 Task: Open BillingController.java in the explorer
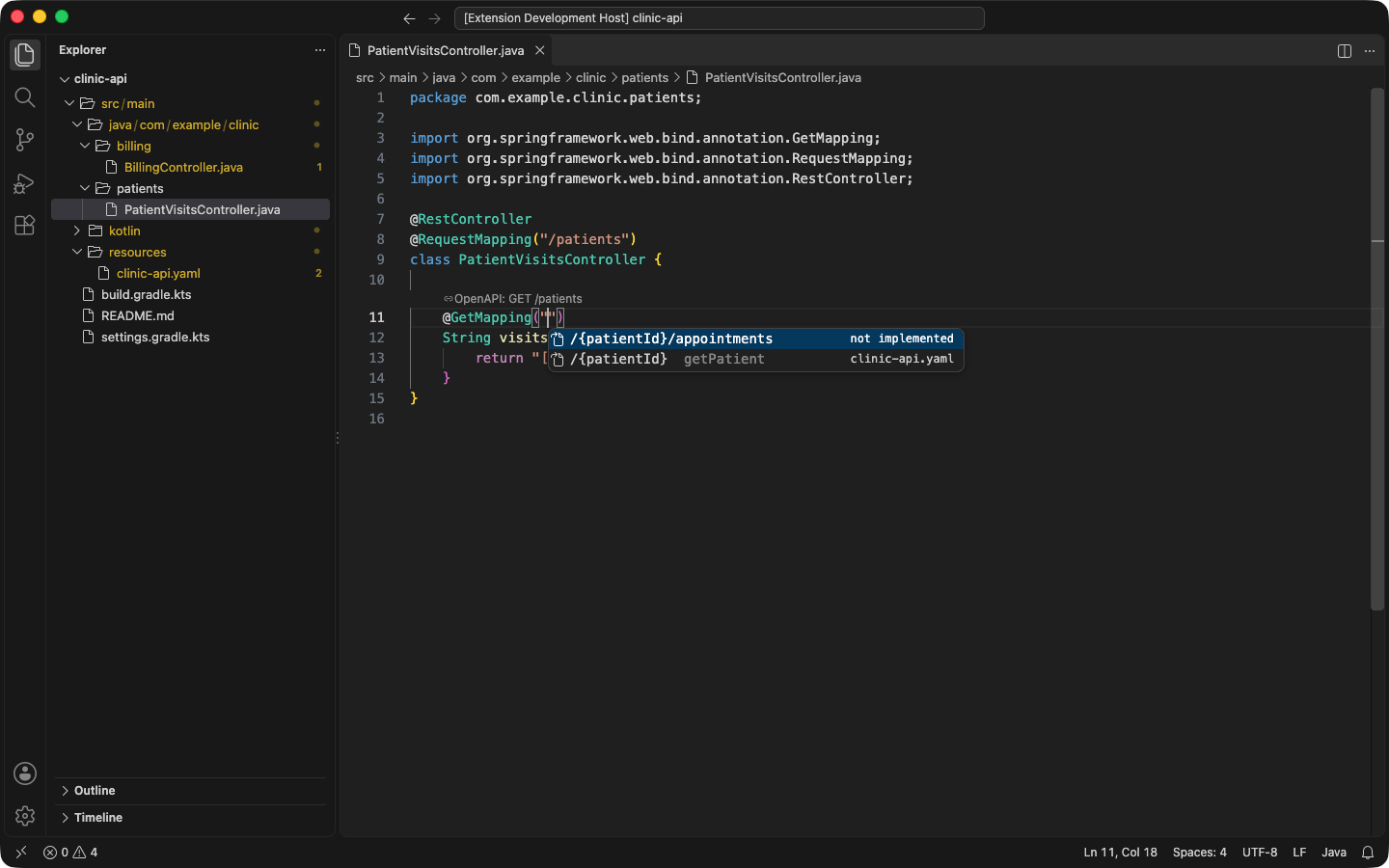[x=183, y=167]
